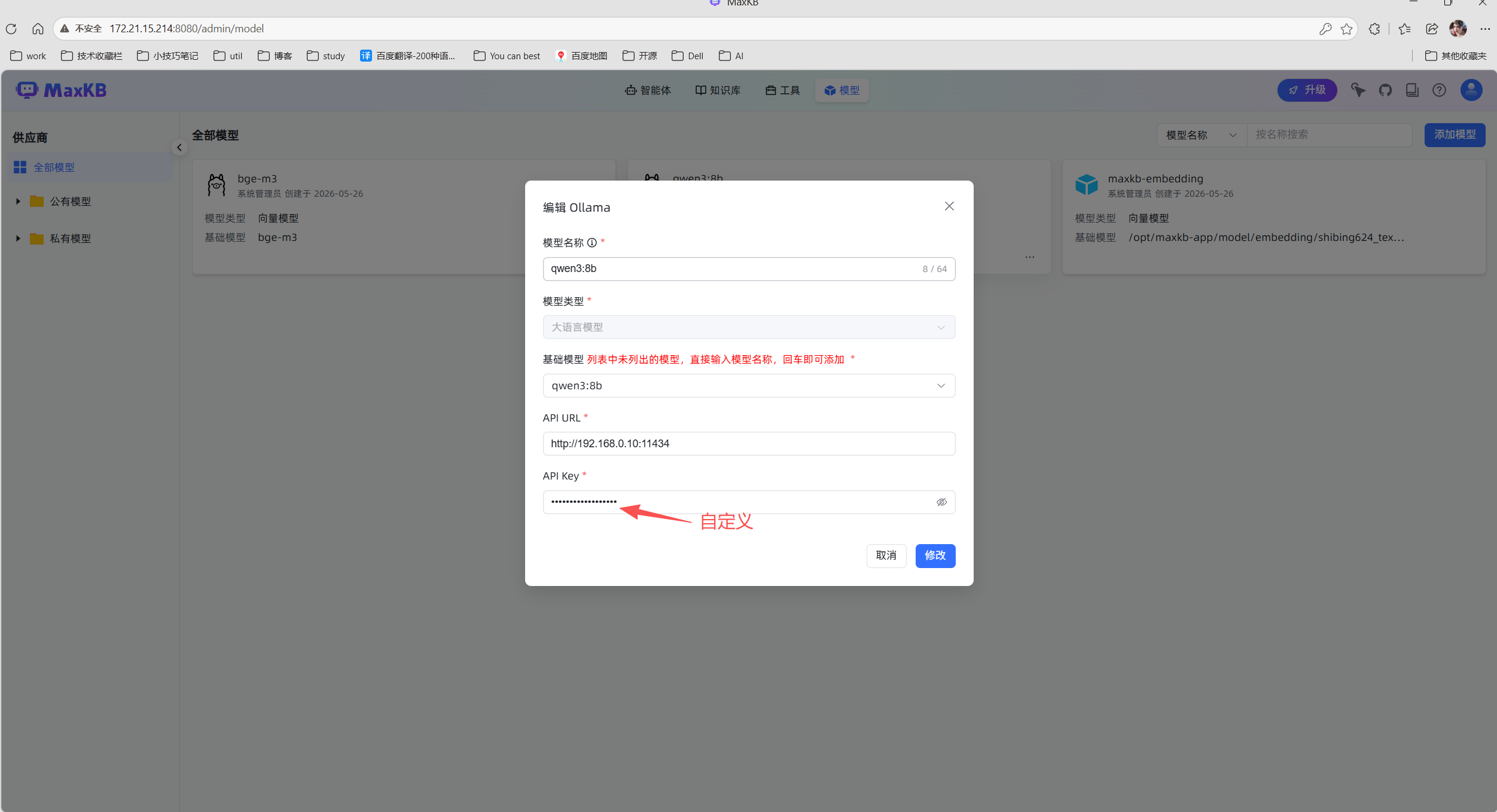This screenshot has height=812, width=1497.
Task: Click the 取消 button
Action: [886, 555]
